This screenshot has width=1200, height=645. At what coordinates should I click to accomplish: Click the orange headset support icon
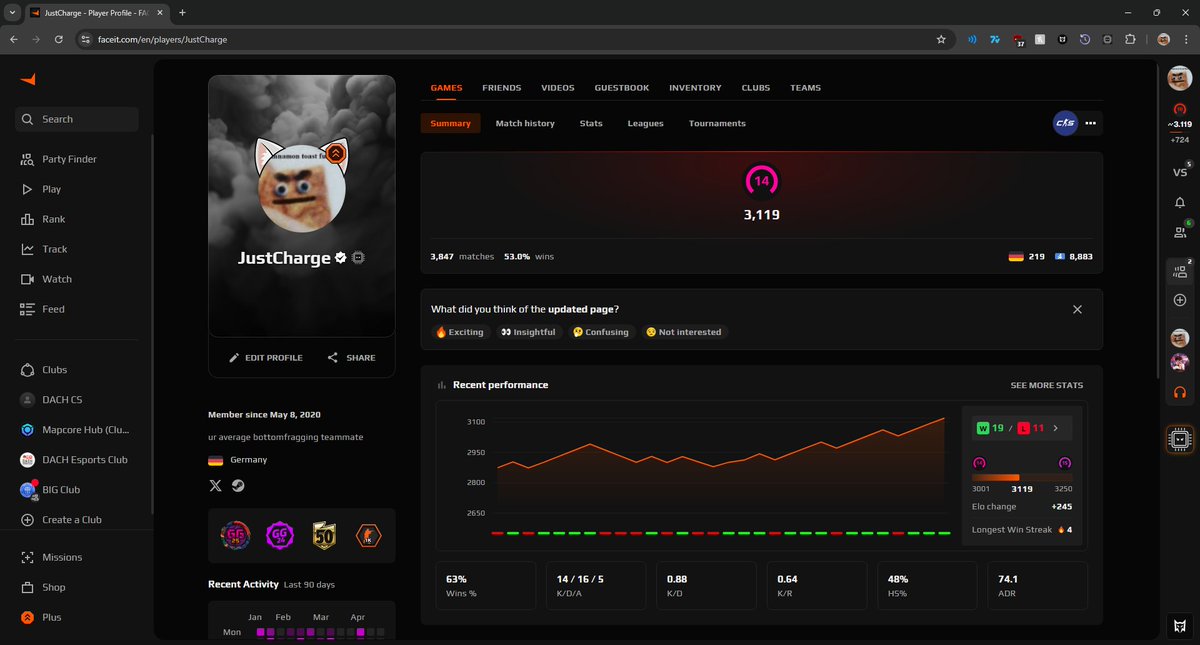tap(1180, 392)
